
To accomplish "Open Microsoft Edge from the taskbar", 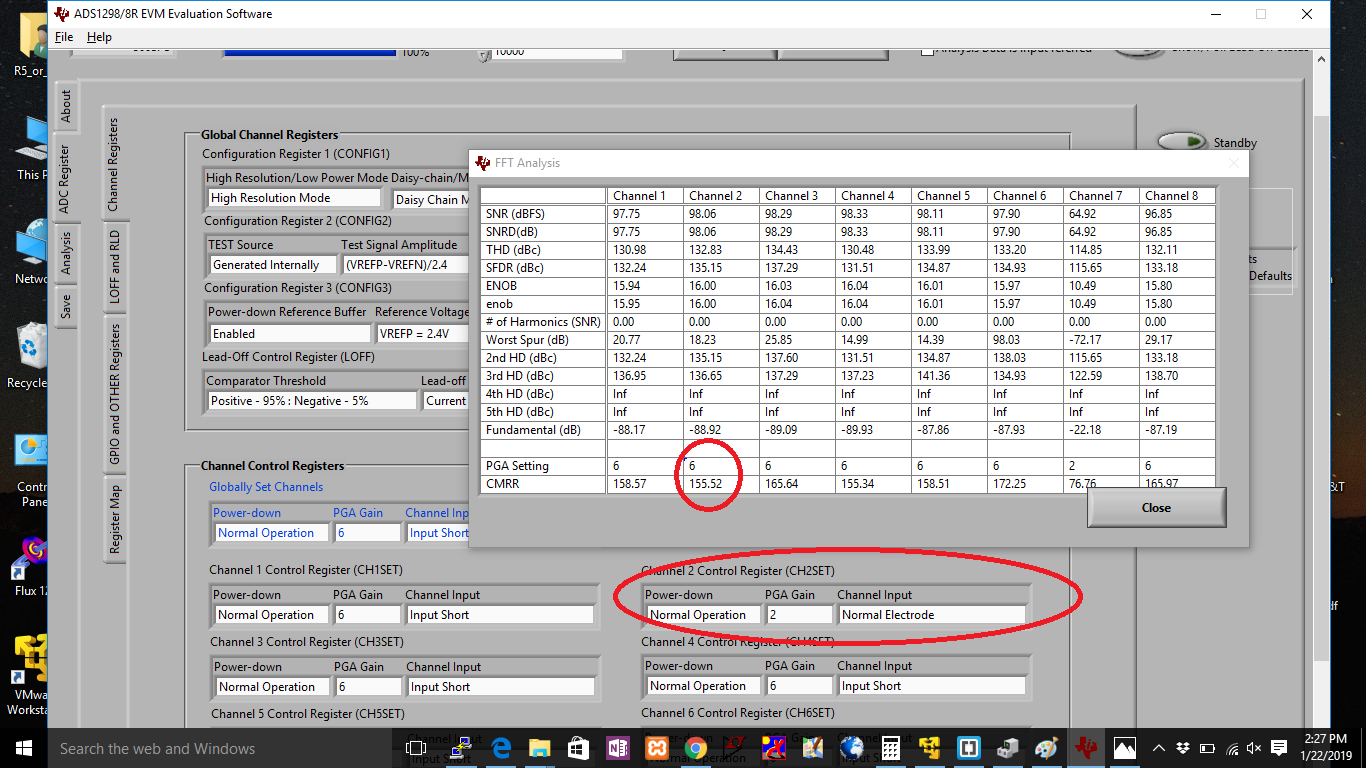I will point(501,748).
